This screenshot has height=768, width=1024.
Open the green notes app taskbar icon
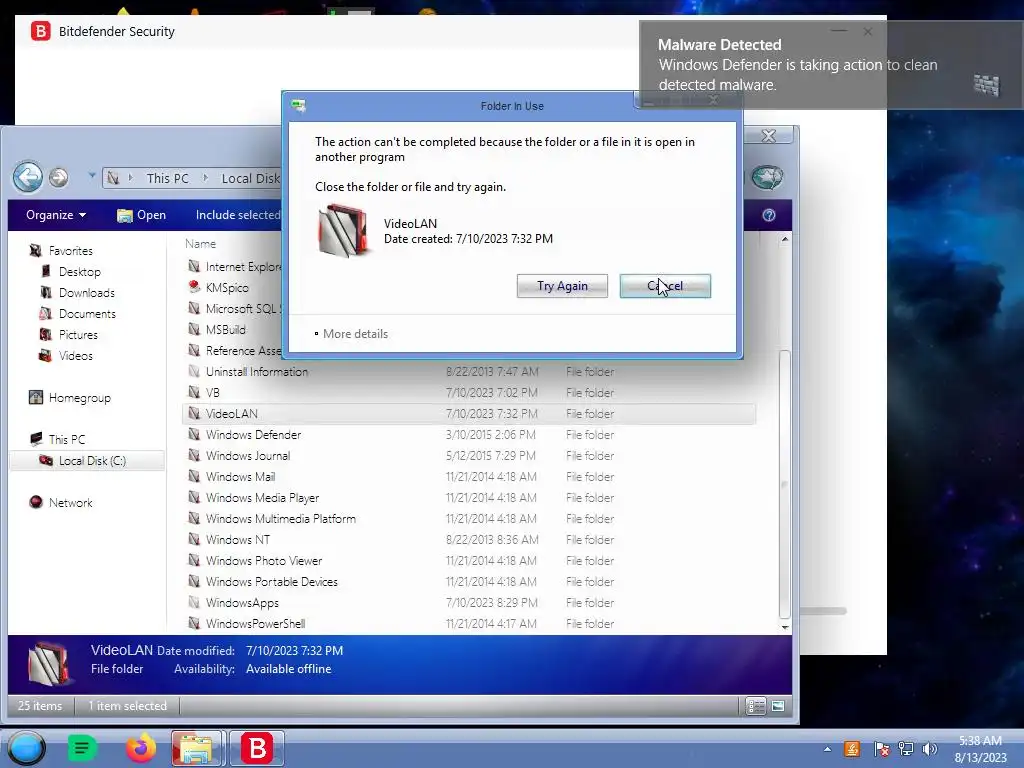[x=82, y=748]
